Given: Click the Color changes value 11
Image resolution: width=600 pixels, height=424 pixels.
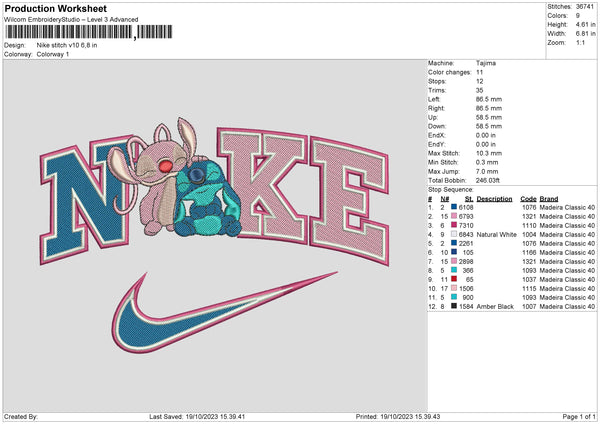Looking at the screenshot, I should [479, 72].
